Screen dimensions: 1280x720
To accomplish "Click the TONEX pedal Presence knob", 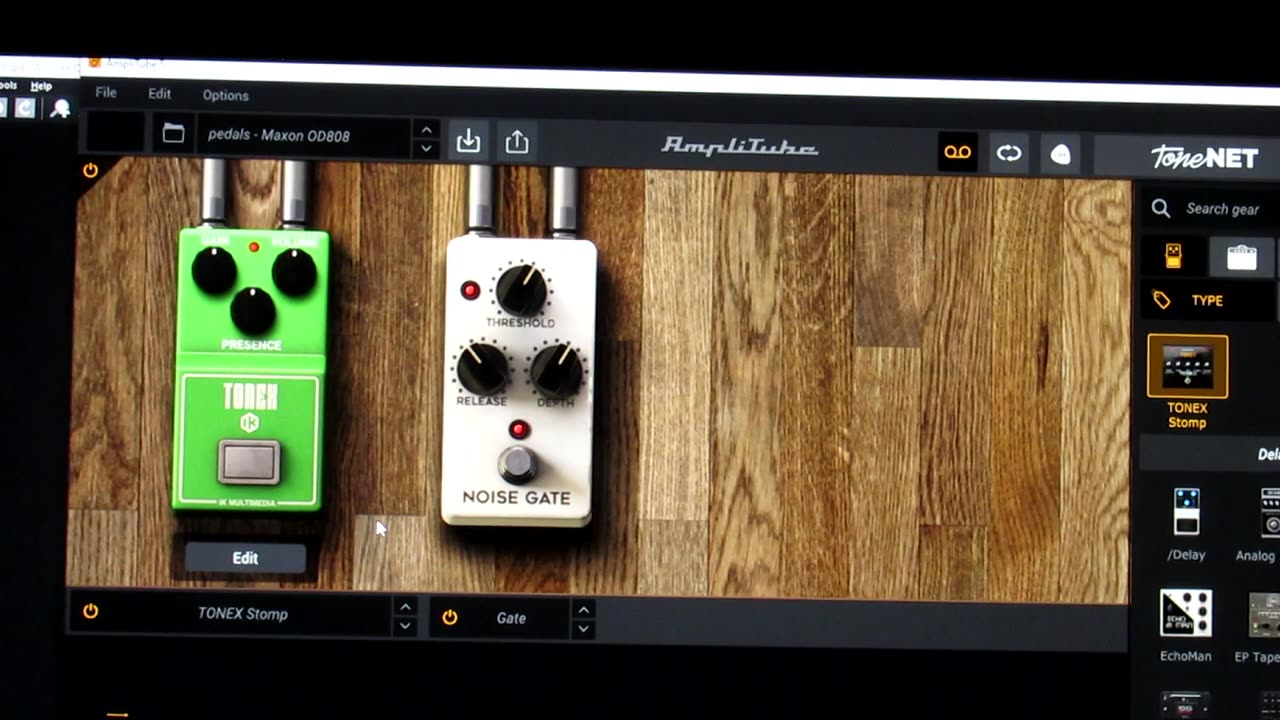I will pyautogui.click(x=252, y=311).
